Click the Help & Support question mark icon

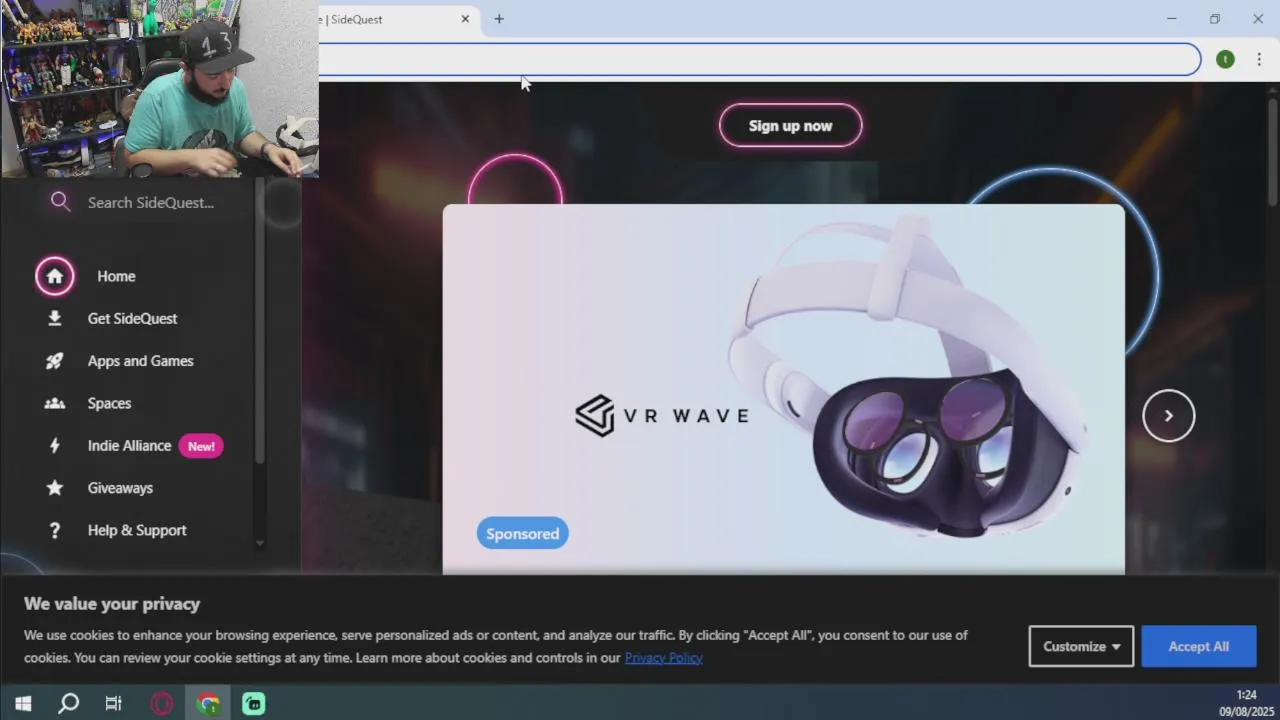click(x=55, y=530)
